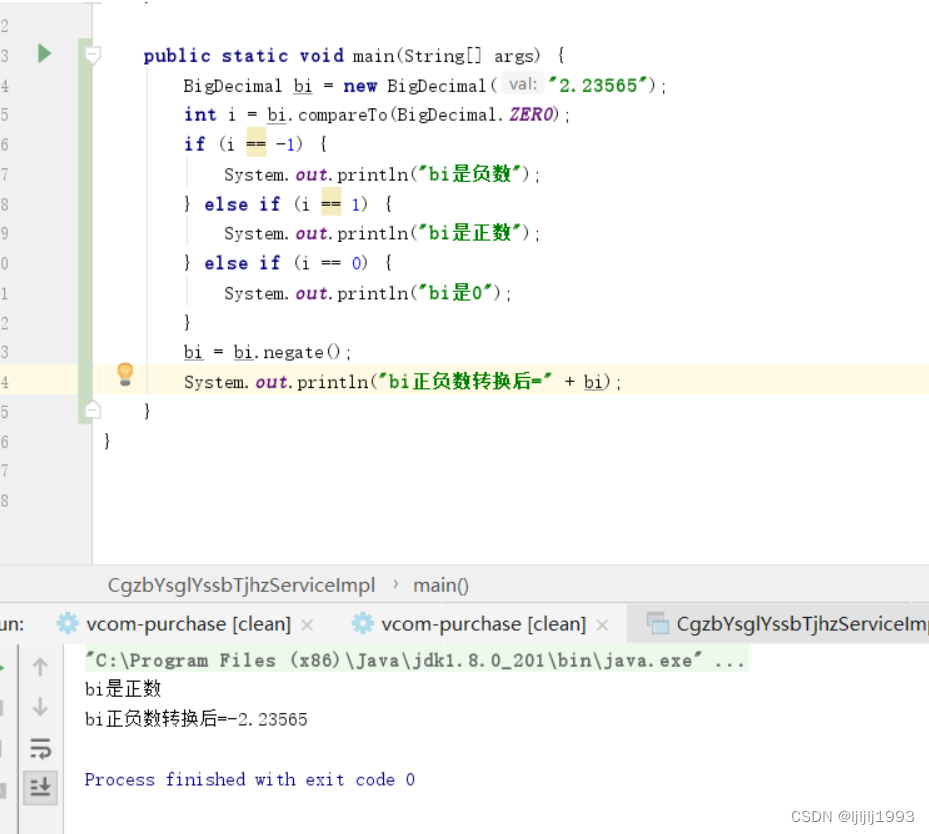Screen dimensions: 929x834
Task: Click console output 'bi是正数'
Action: (x=123, y=689)
